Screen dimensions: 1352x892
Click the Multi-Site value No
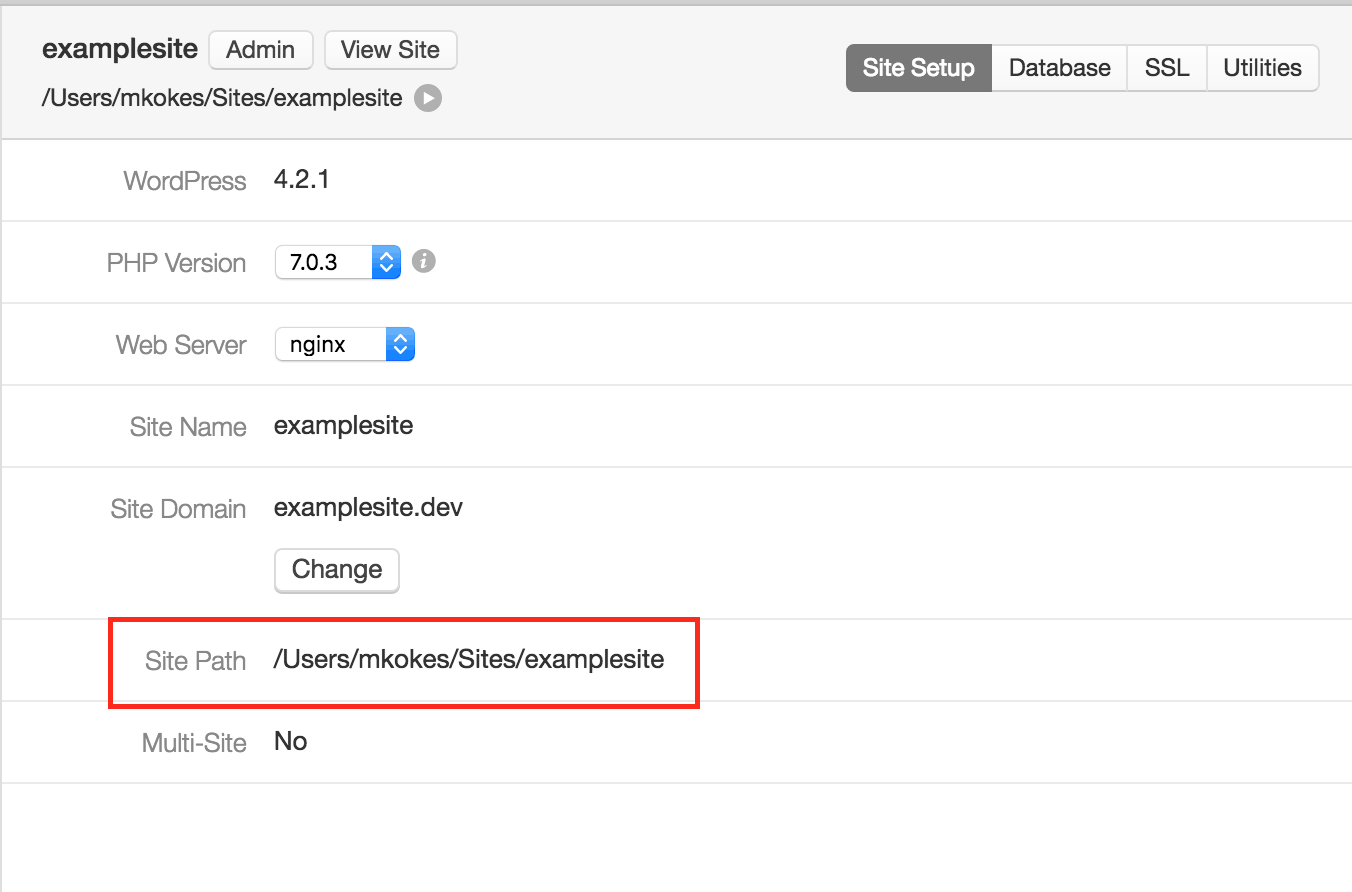[290, 742]
